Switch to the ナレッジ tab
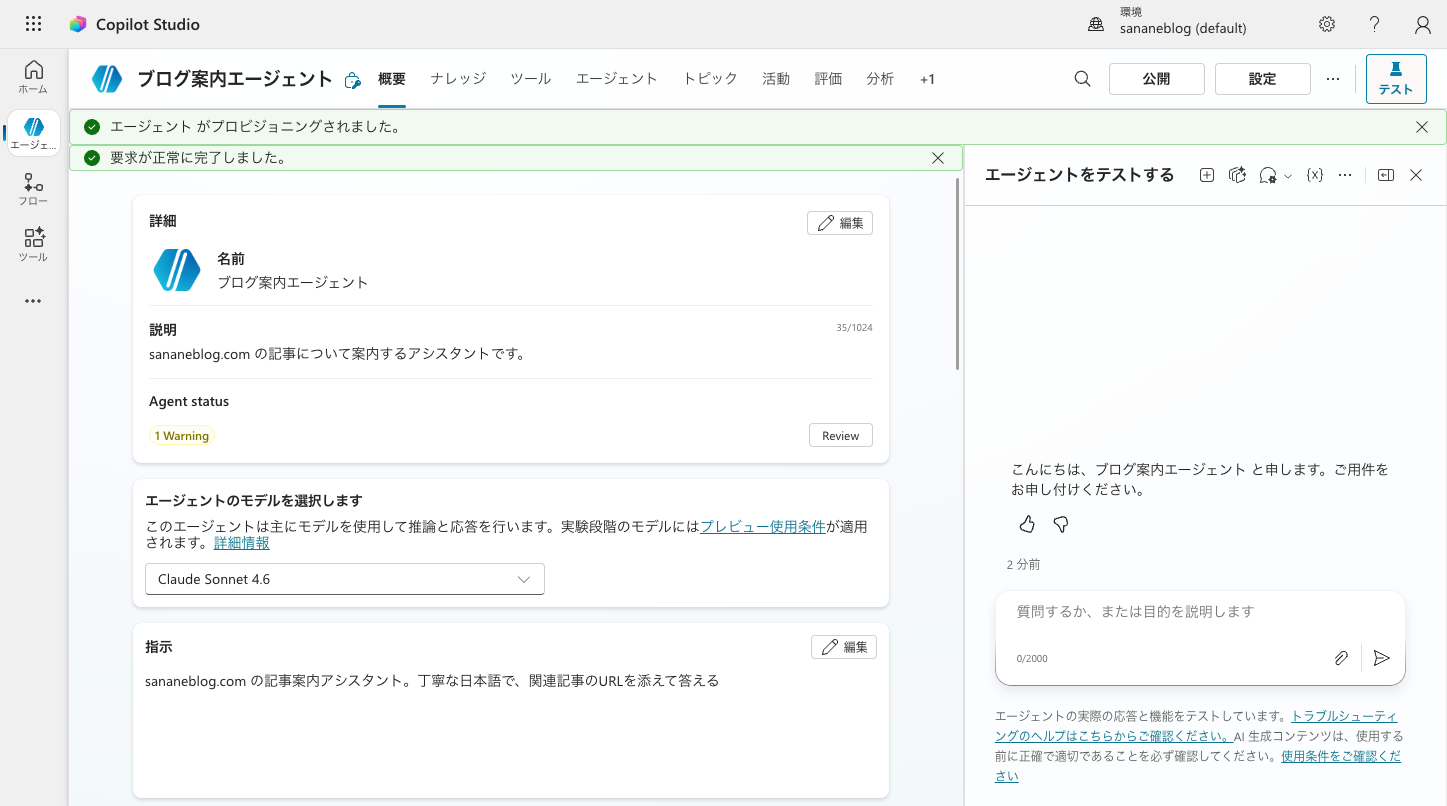Screen dimensions: 1447x806 tap(458, 79)
